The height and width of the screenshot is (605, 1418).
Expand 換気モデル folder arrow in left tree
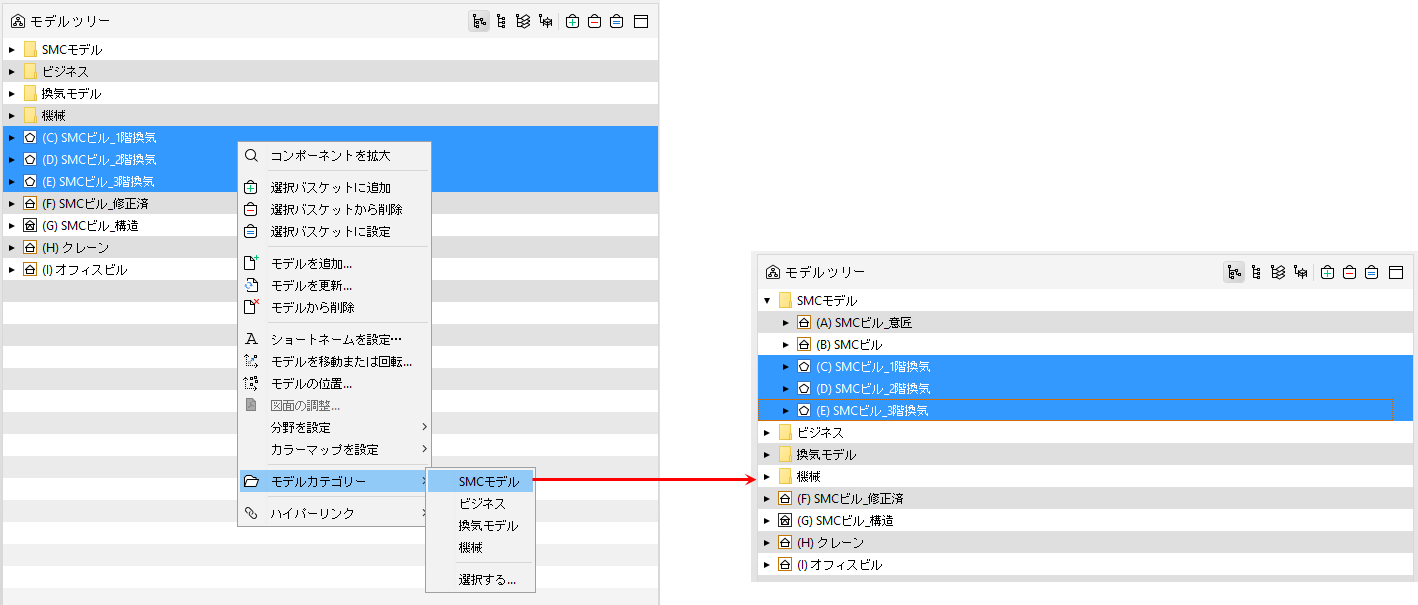(x=12, y=93)
